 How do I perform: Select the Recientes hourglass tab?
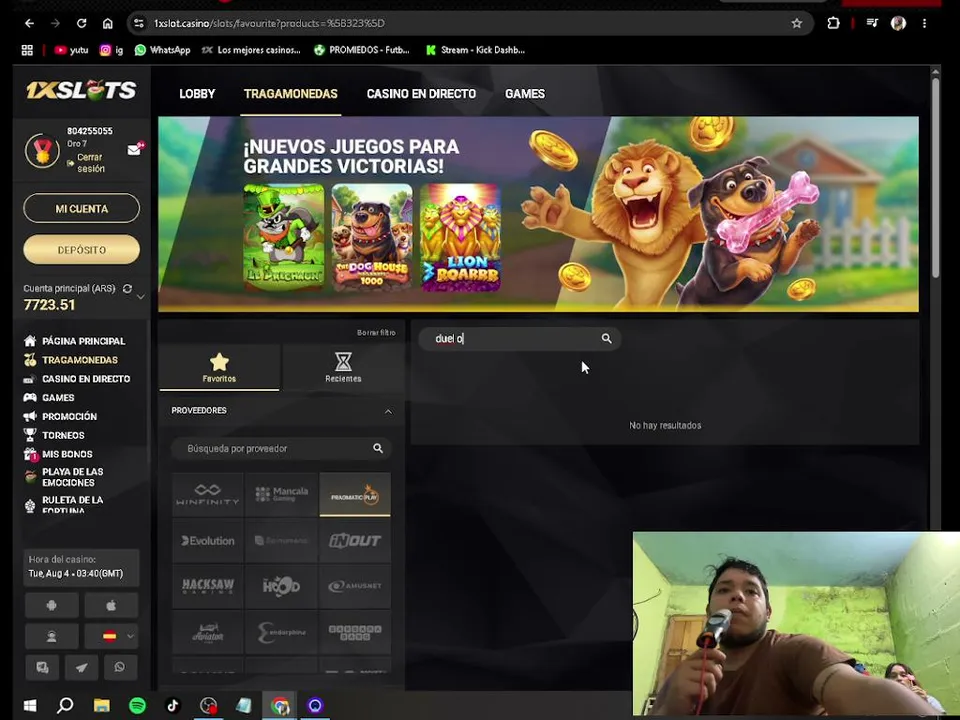click(343, 367)
